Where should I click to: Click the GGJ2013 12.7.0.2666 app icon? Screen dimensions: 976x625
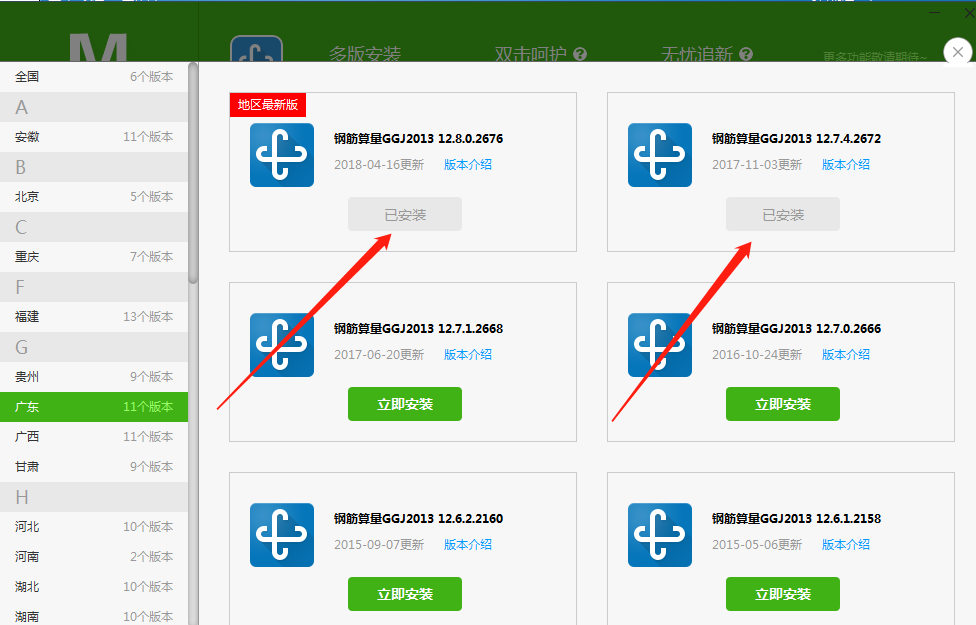660,345
